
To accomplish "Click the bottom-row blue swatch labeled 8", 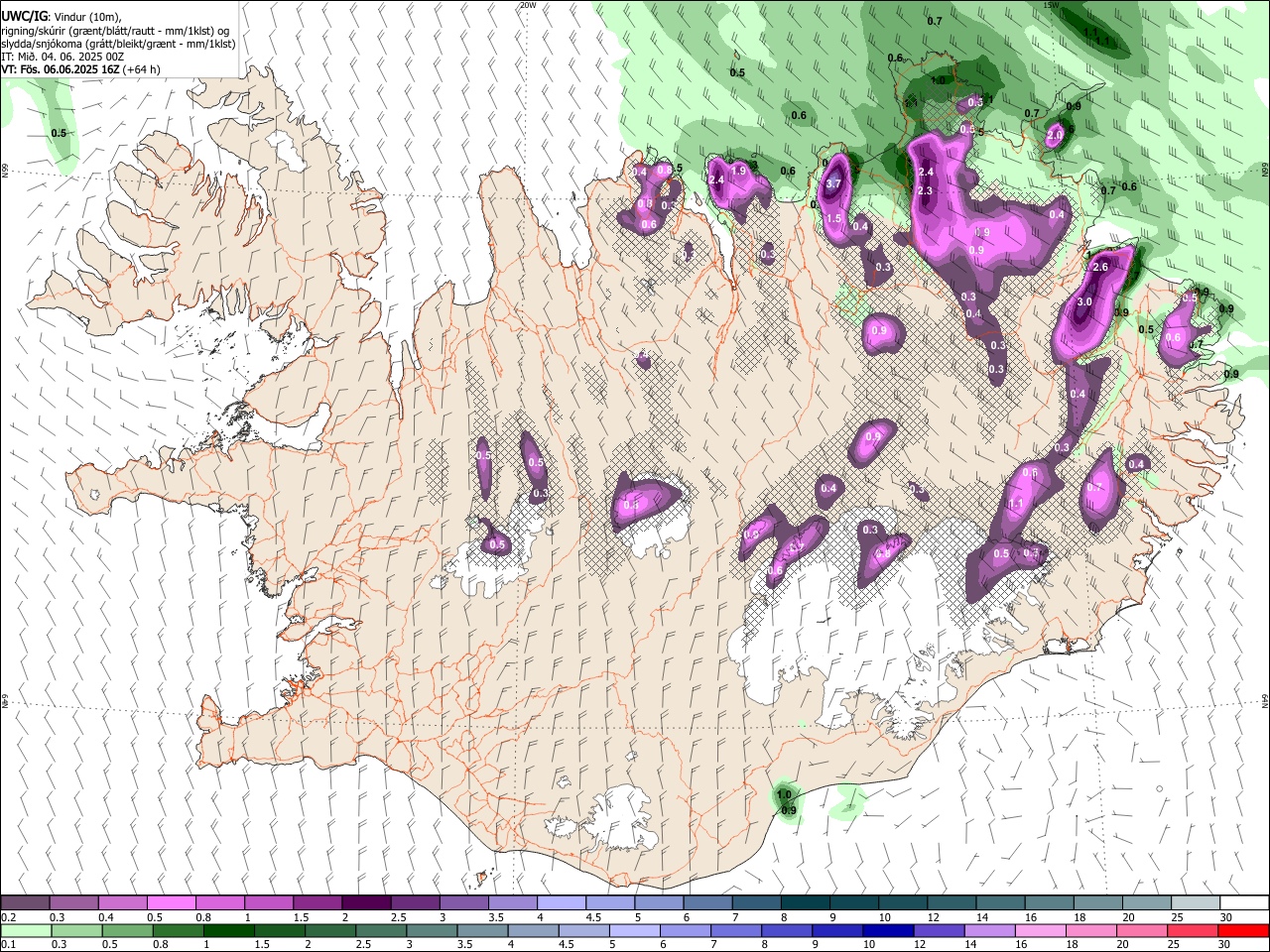I will [787, 930].
